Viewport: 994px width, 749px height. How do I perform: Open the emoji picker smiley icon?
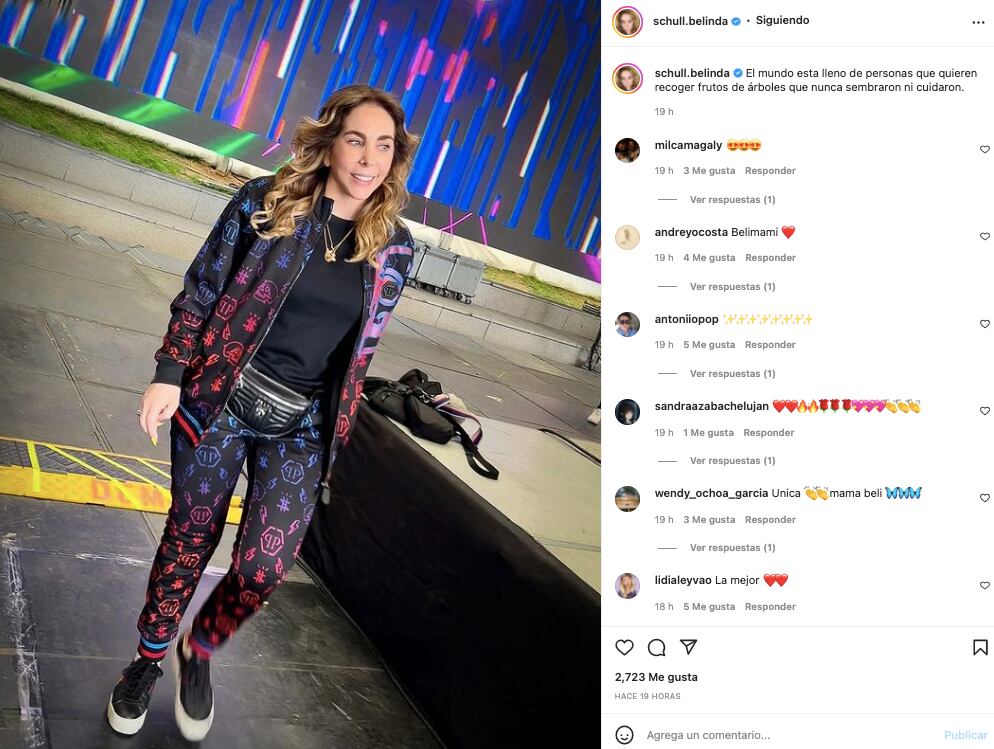point(624,735)
